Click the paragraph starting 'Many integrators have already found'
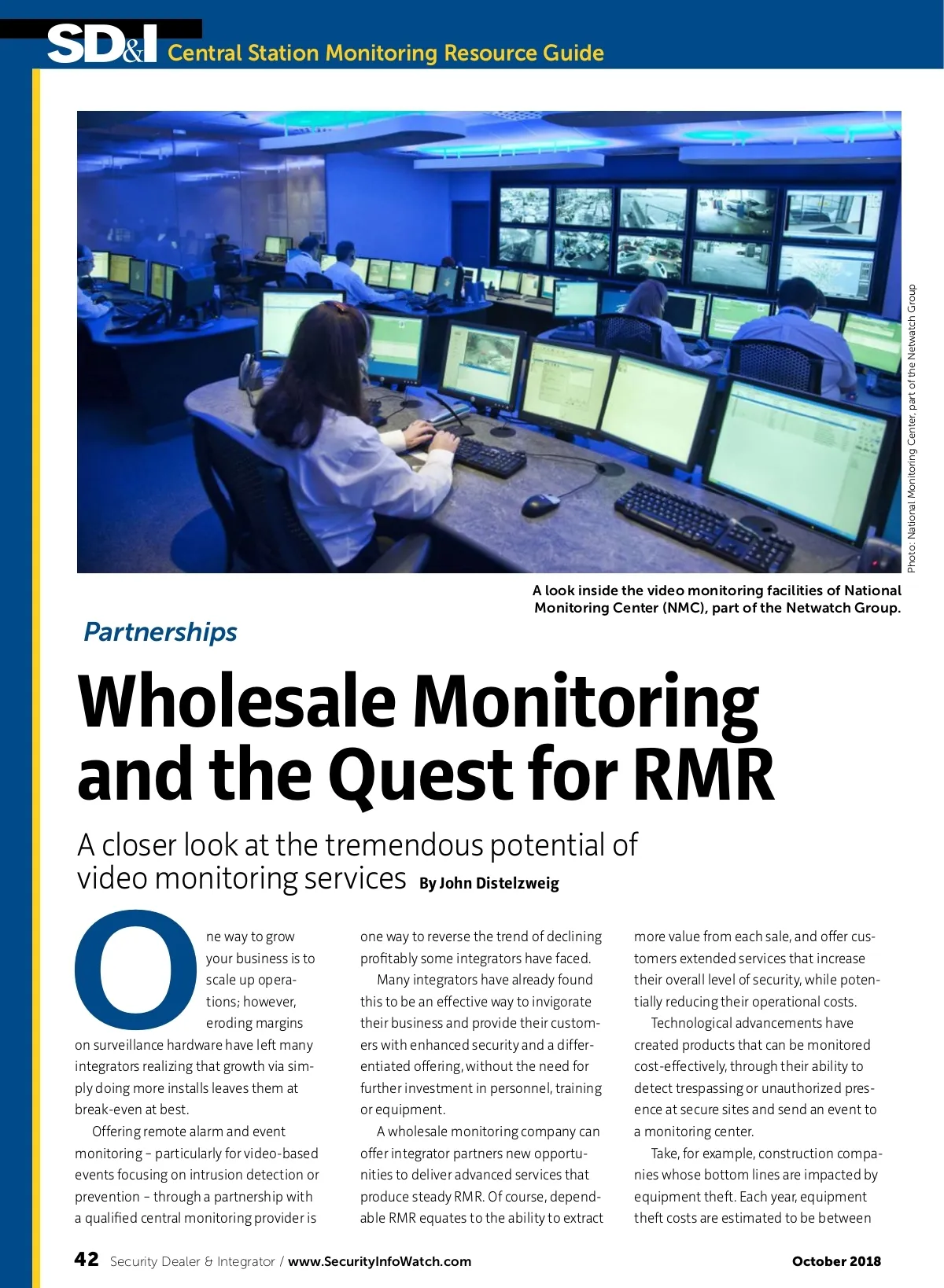944x1288 pixels. tap(481, 1044)
